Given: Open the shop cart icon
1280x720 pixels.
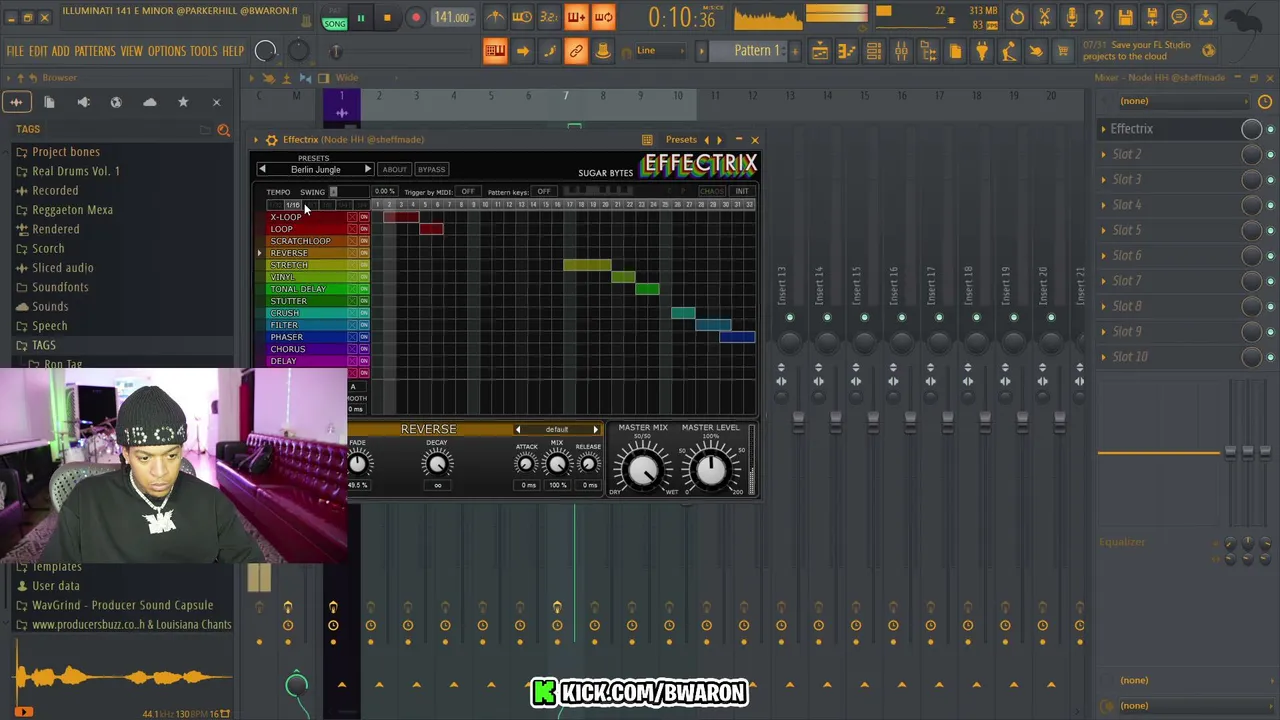Looking at the screenshot, I should tap(1063, 51).
